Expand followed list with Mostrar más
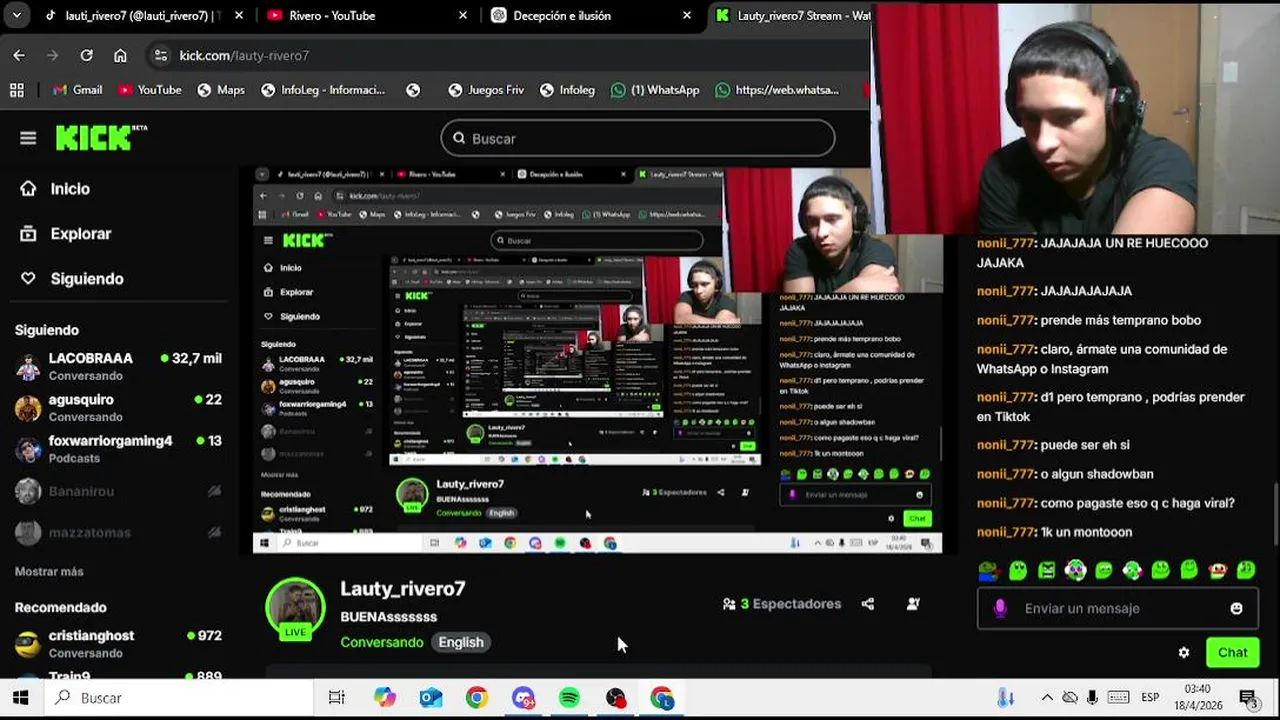Image resolution: width=1280 pixels, height=720 pixels. pos(49,571)
